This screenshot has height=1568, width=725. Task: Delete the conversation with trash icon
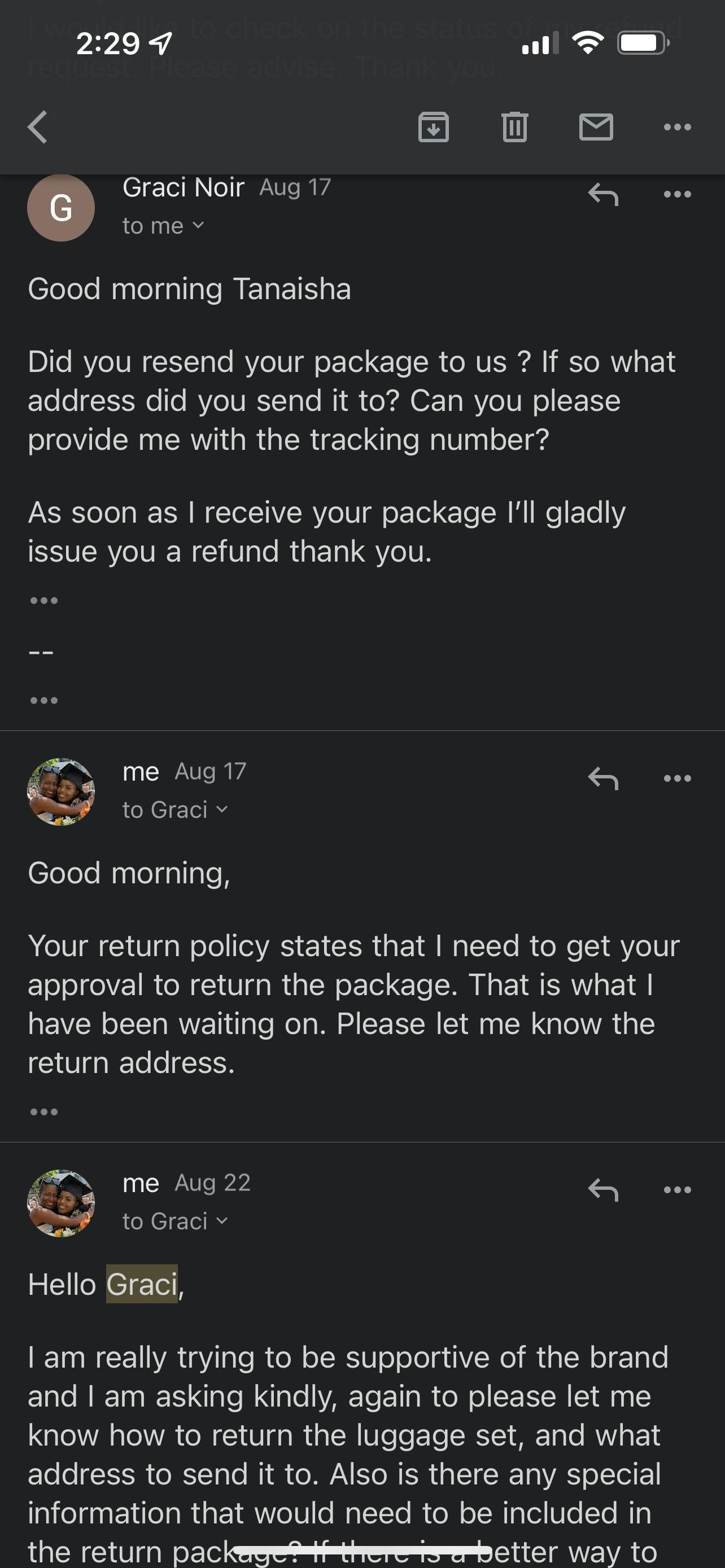point(514,127)
